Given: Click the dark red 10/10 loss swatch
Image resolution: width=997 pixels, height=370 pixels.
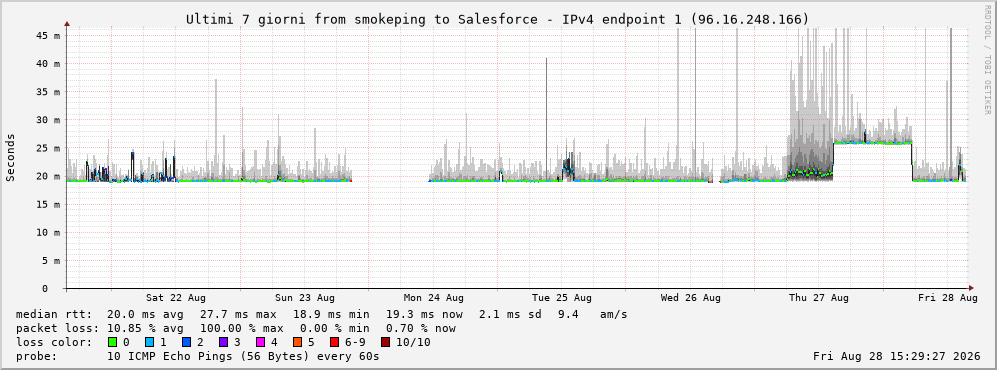Looking at the screenshot, I should click(385, 342).
